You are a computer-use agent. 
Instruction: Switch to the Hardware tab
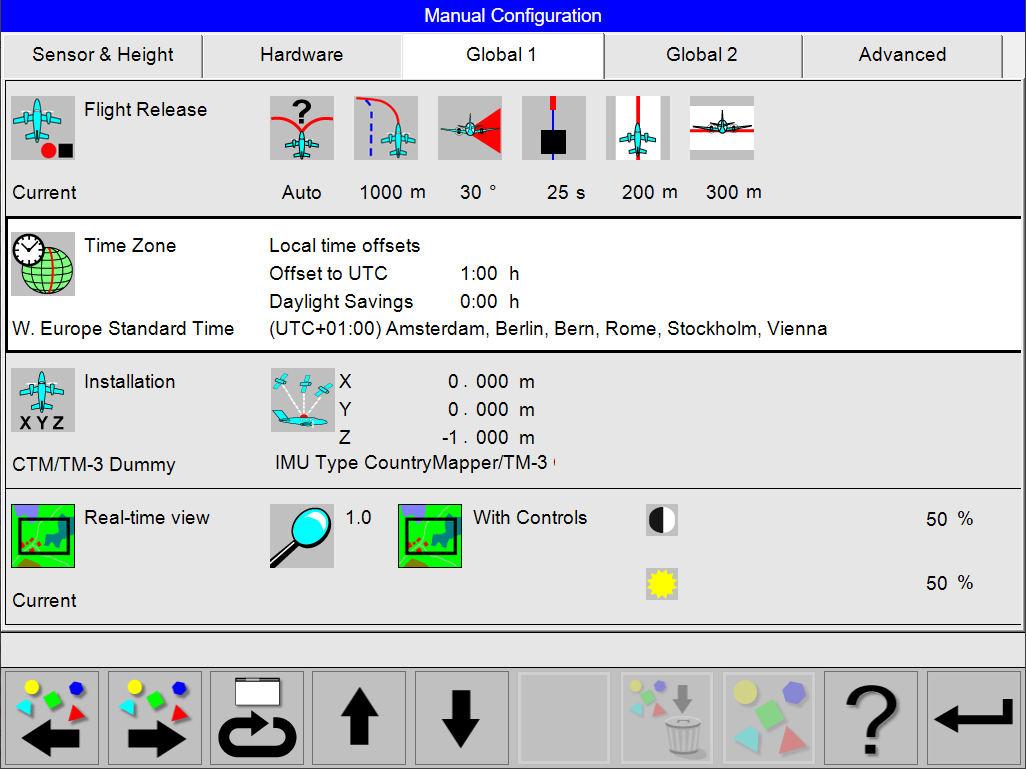tap(302, 55)
